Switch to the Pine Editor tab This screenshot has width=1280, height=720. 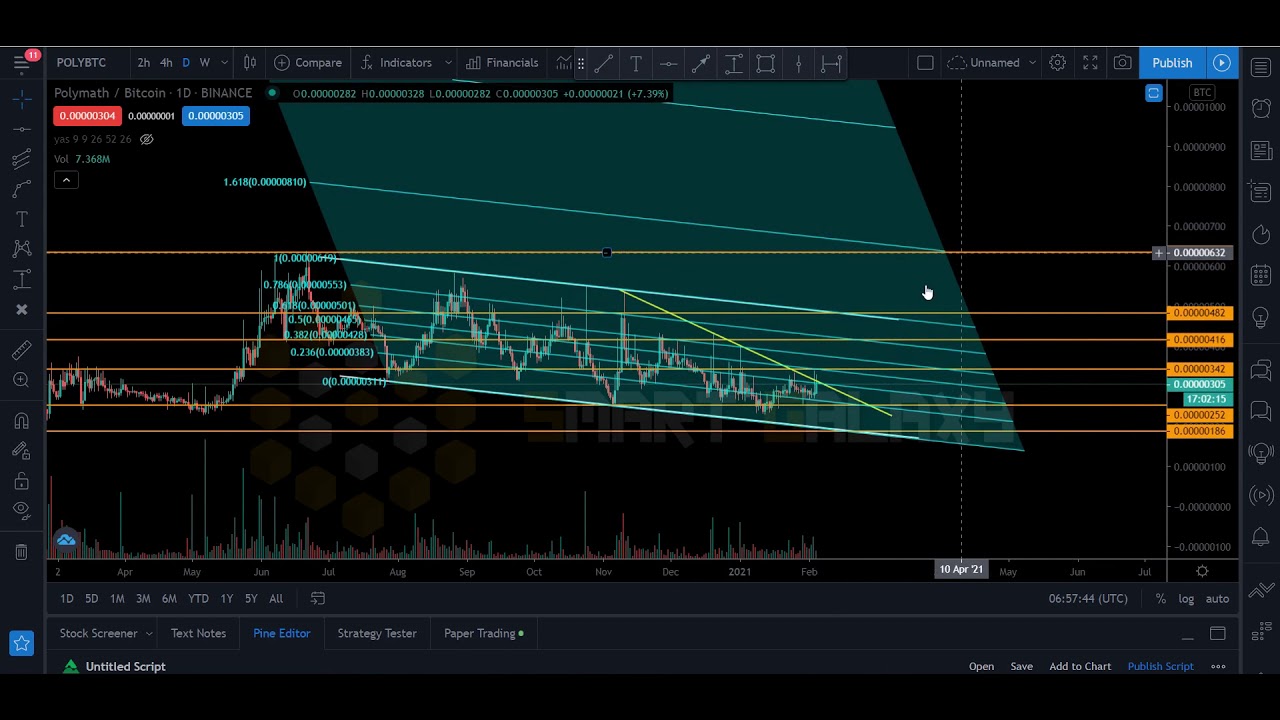[x=281, y=633]
